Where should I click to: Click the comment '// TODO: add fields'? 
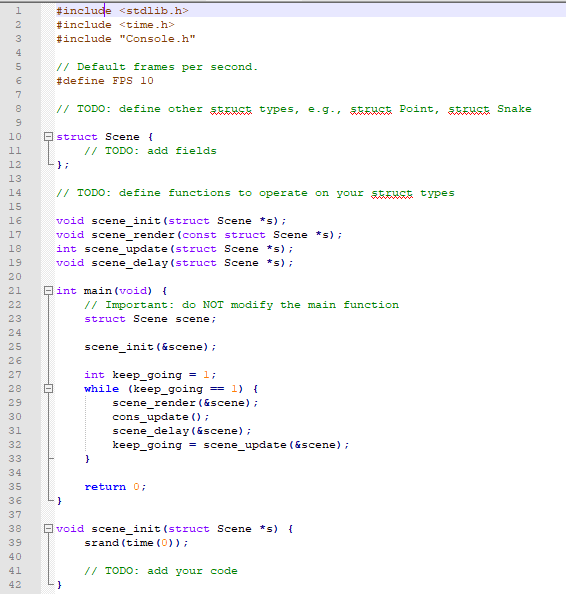[x=150, y=151]
